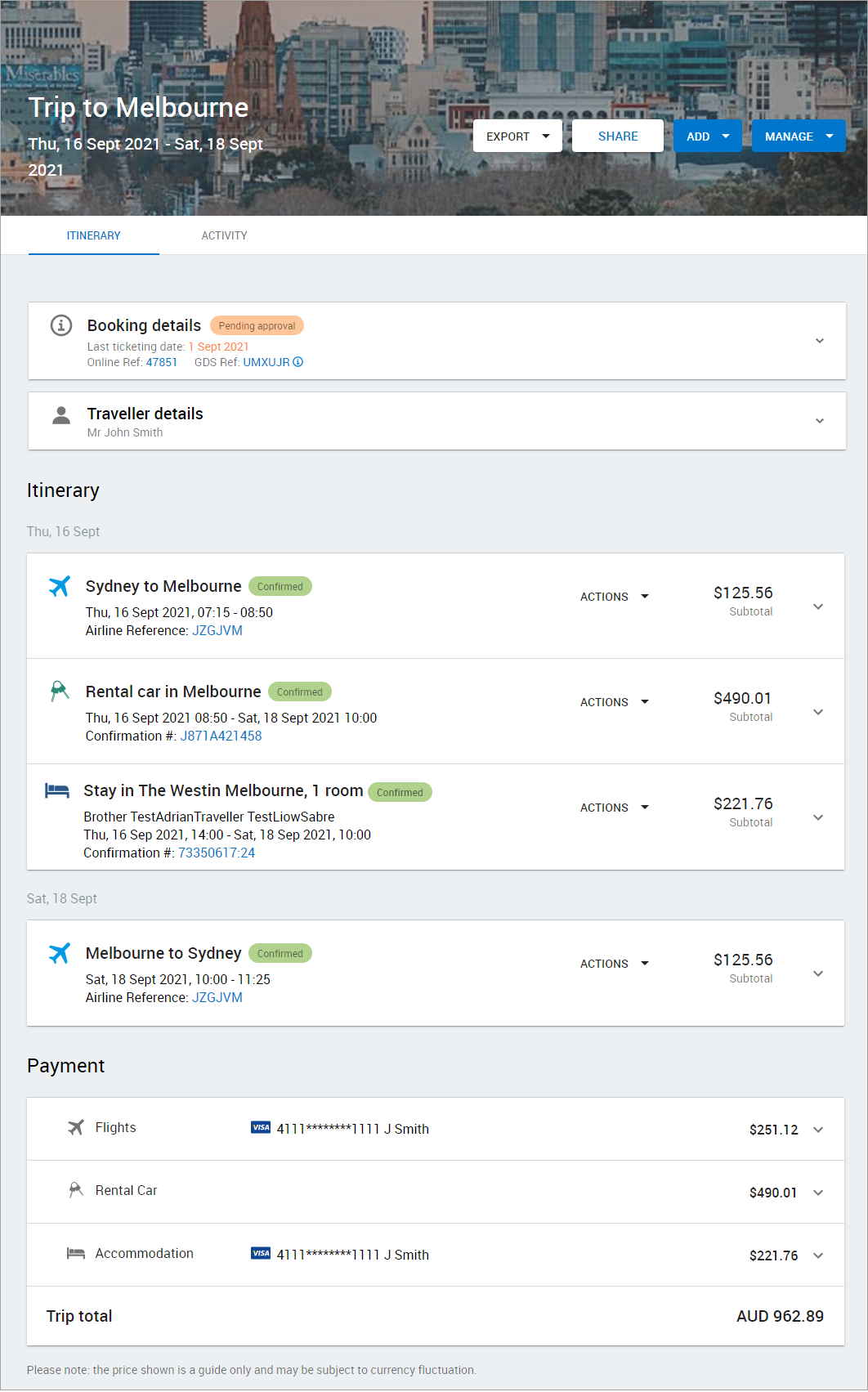The image size is (868, 1392).
Task: Click the currency fluctuation price note
Action: pyautogui.click(x=252, y=1370)
